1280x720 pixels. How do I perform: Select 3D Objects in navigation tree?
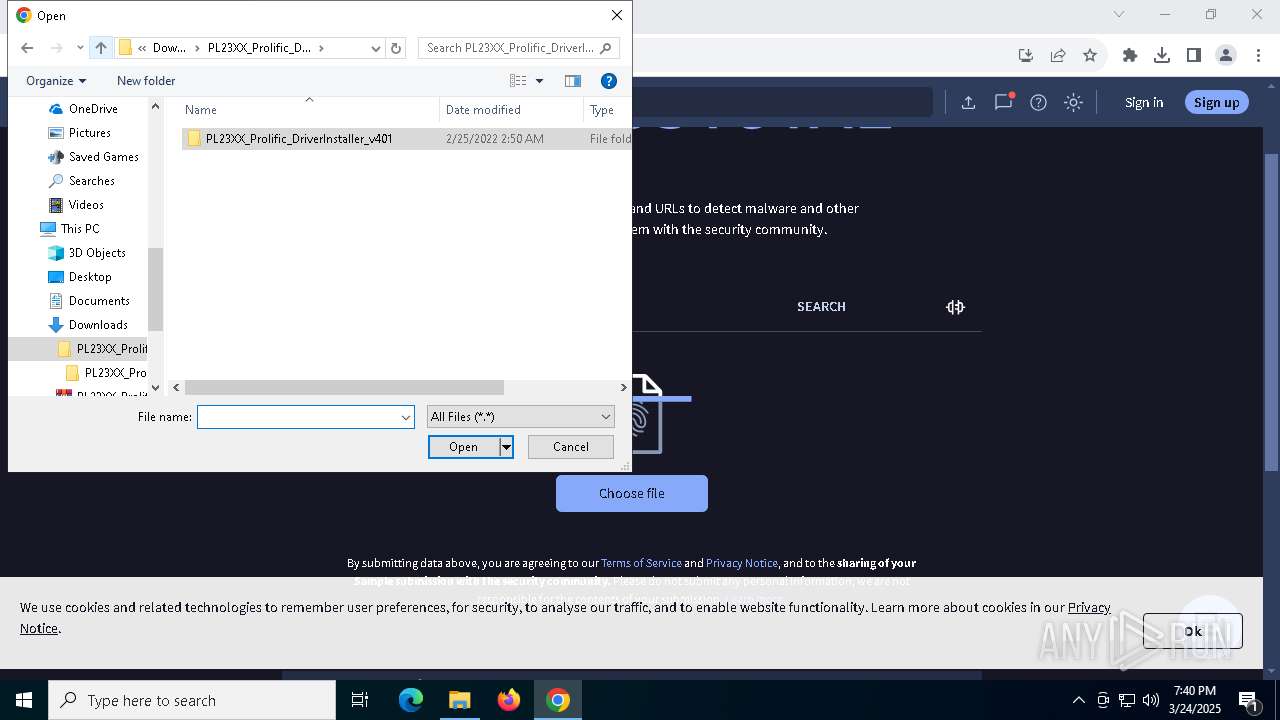coord(97,253)
